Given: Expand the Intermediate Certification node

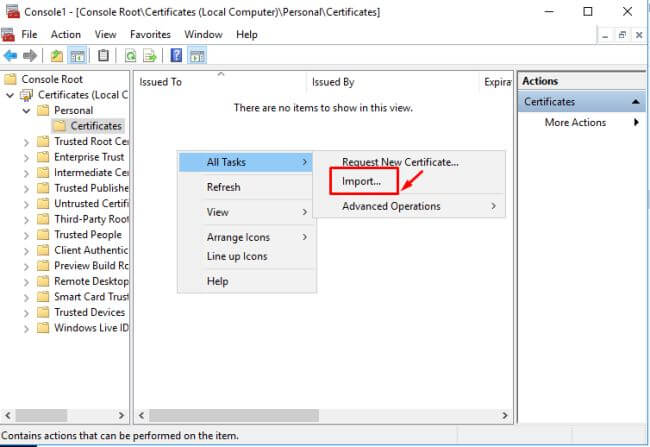Looking at the screenshot, I should (x=26, y=173).
